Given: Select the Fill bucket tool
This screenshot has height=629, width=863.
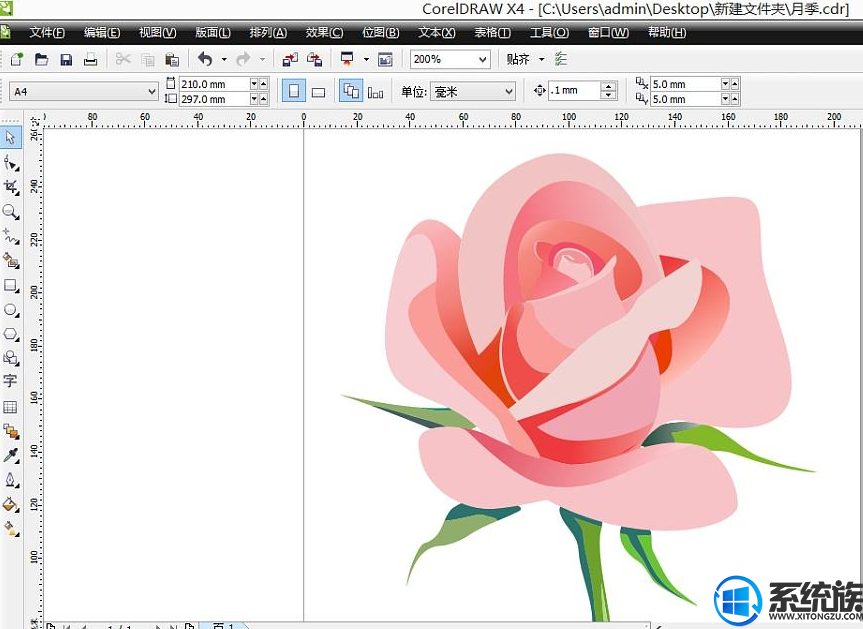Looking at the screenshot, I should [x=11, y=504].
